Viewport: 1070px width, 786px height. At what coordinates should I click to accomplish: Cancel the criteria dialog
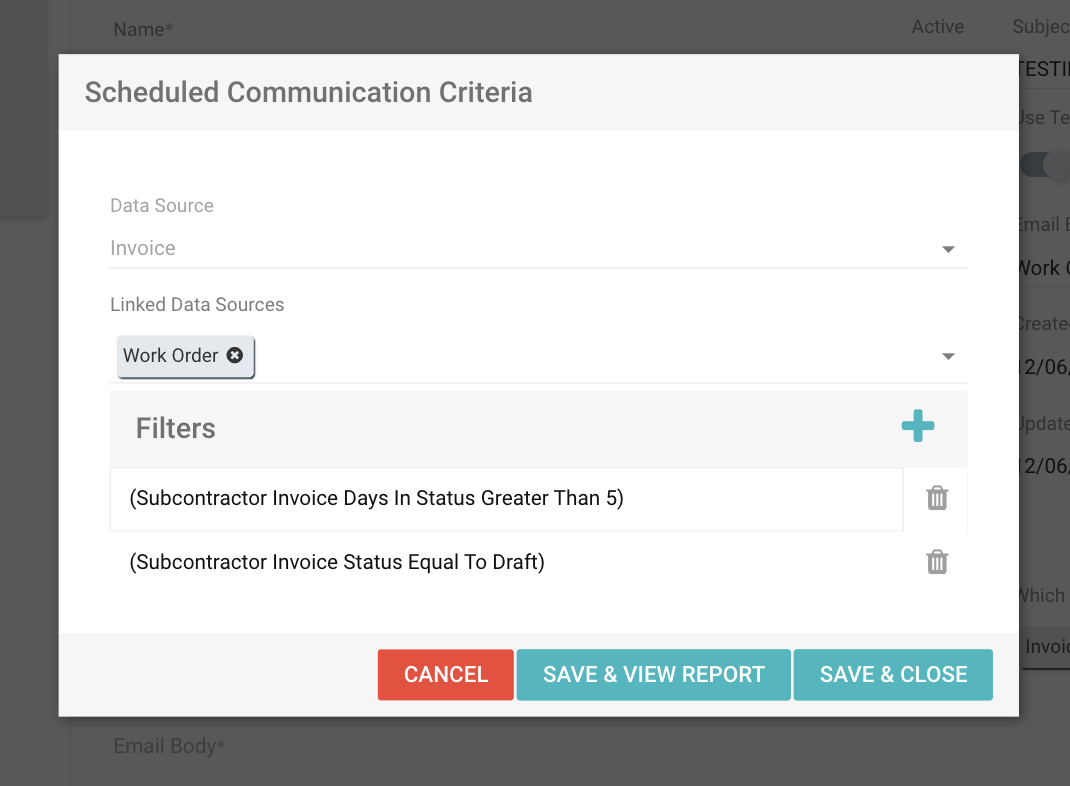(x=446, y=675)
